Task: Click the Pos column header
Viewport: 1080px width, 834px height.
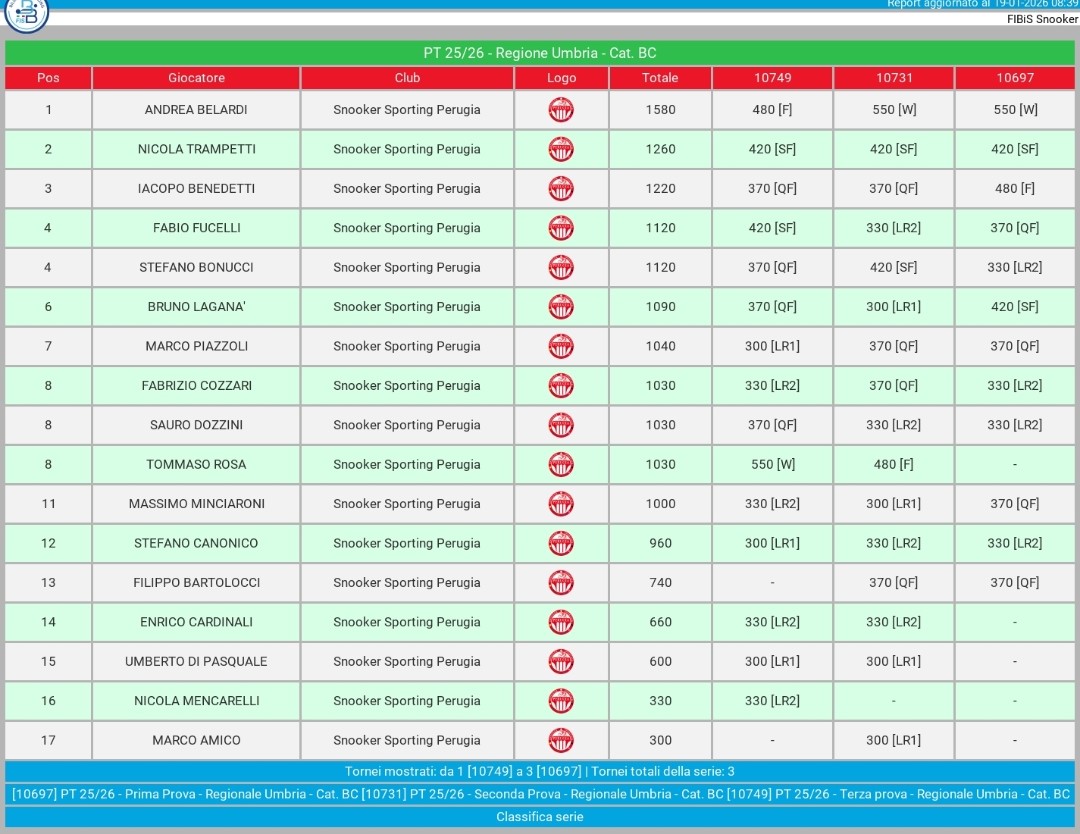Action: click(x=48, y=78)
